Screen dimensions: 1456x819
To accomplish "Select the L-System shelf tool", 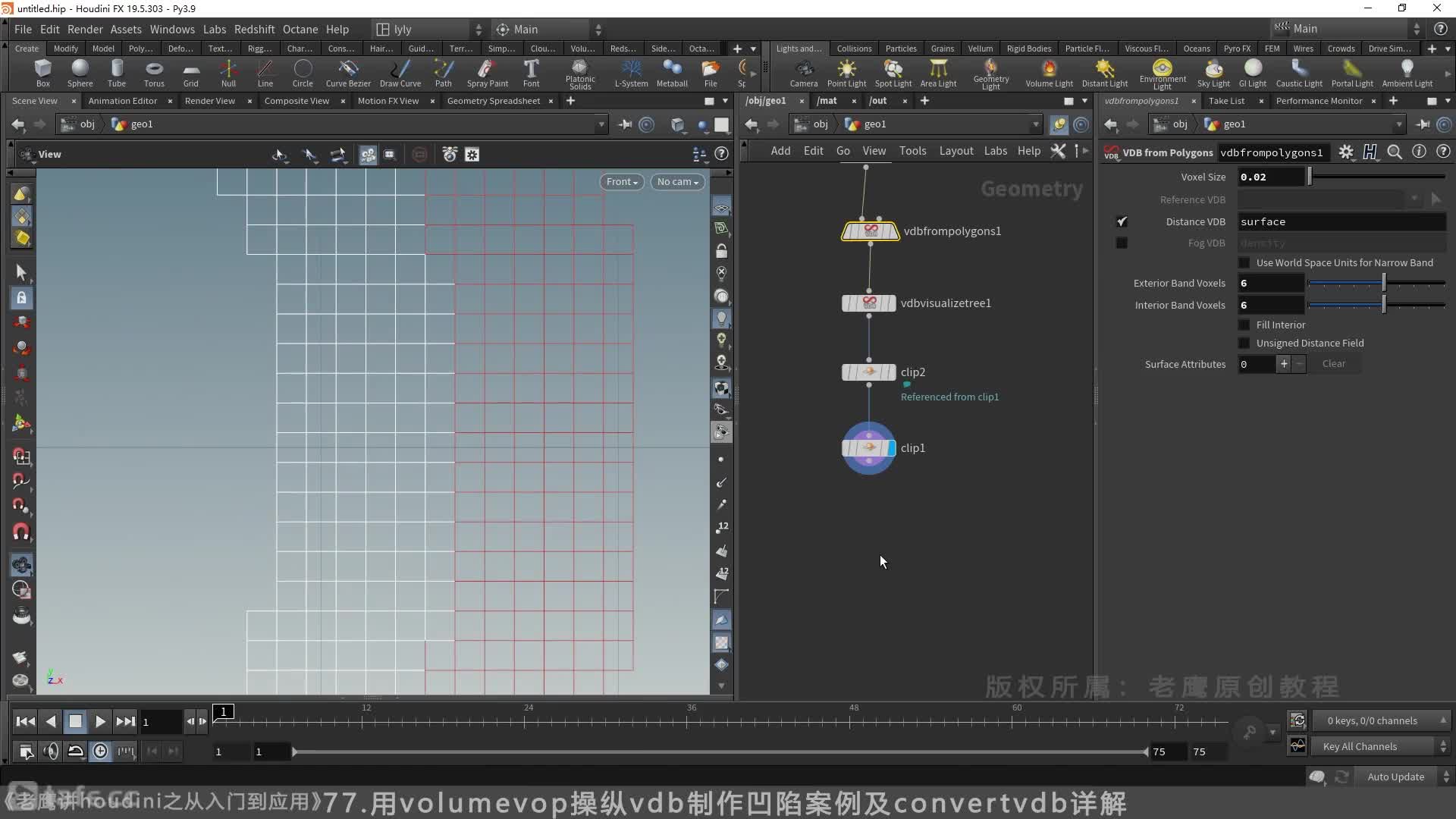I will [x=631, y=74].
